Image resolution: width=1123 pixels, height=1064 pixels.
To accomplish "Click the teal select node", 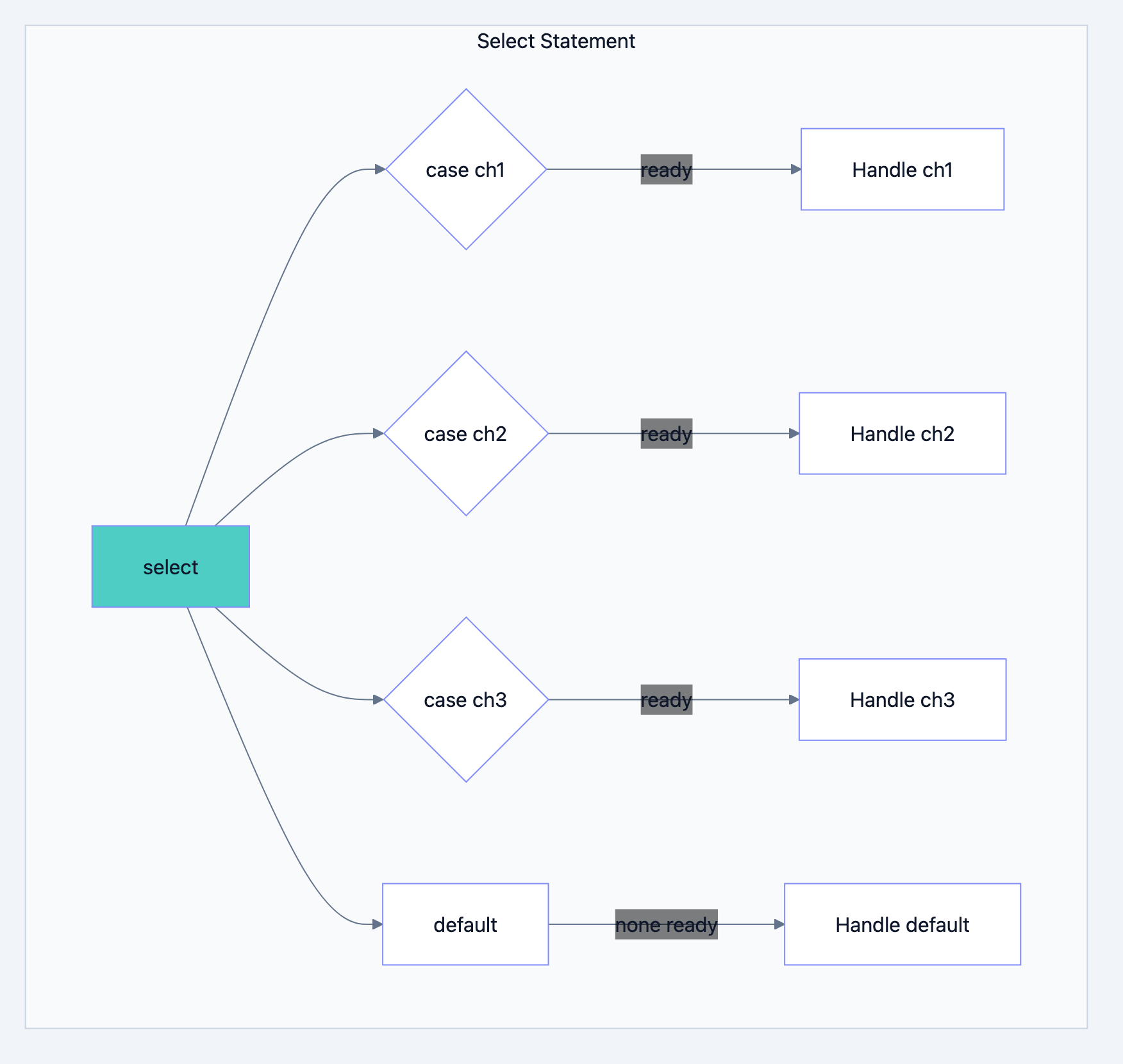I will point(171,567).
